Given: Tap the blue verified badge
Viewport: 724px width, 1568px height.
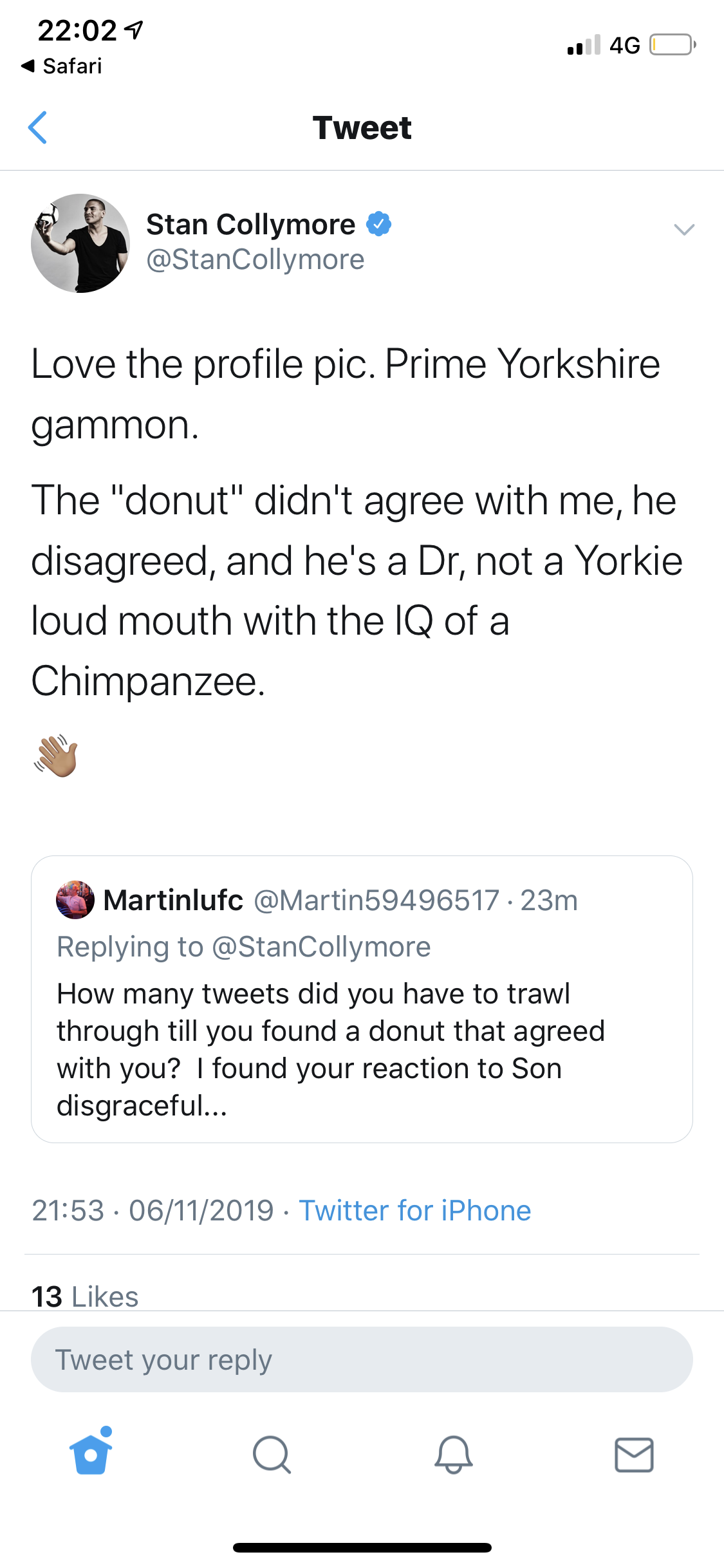Looking at the screenshot, I should point(378,224).
